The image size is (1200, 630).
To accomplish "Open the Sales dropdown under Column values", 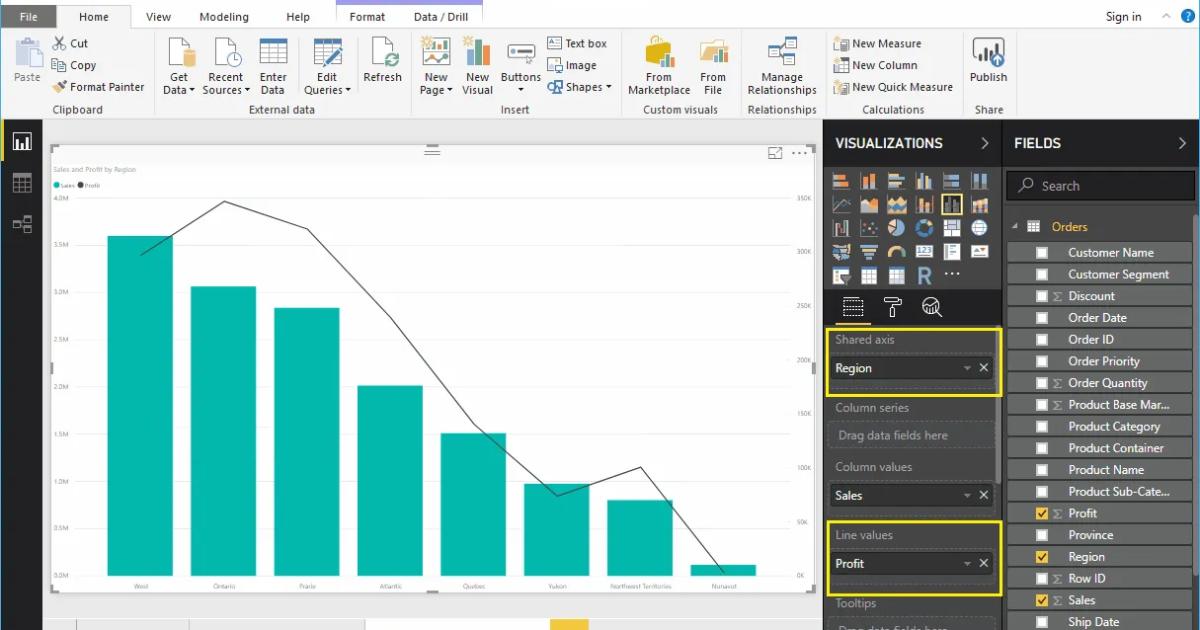I will point(966,495).
